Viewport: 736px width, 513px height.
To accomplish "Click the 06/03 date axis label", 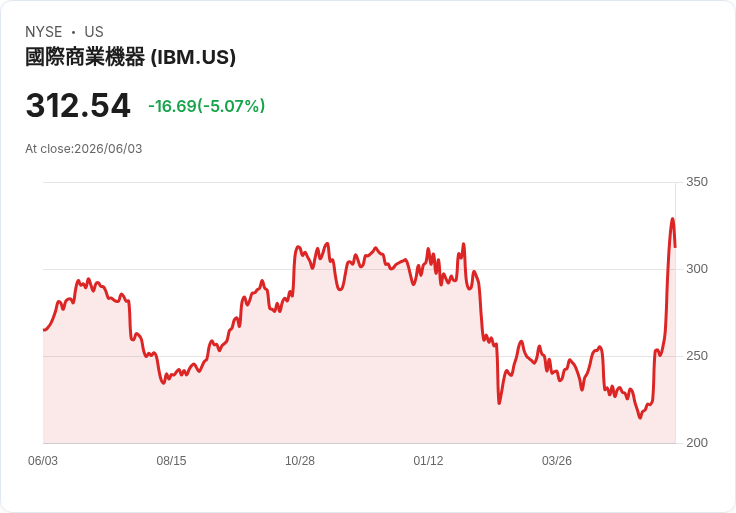I will click(43, 461).
